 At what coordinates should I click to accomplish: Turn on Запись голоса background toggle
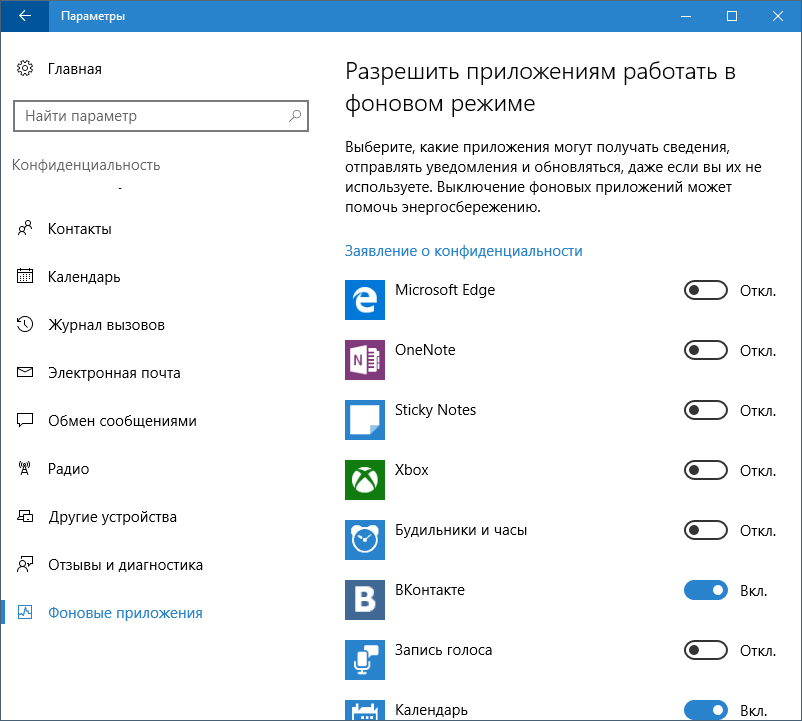[x=706, y=650]
